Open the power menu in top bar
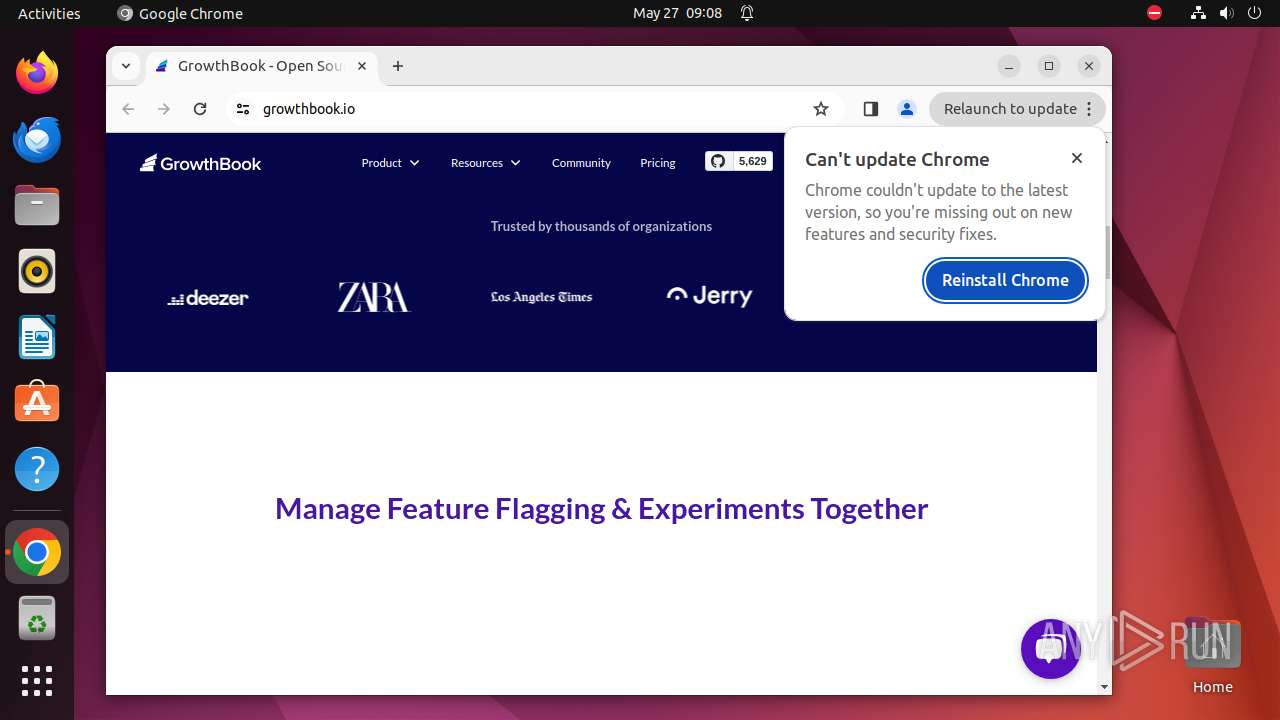This screenshot has width=1280, height=720. coord(1254,13)
